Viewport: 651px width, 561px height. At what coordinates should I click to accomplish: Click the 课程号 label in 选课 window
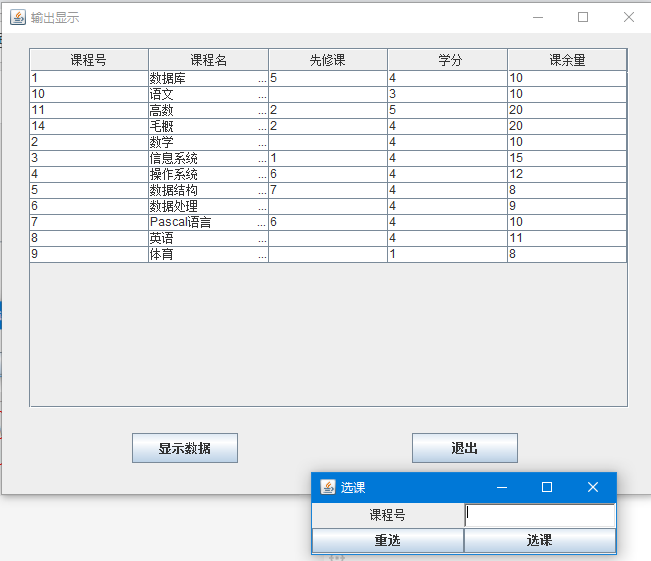tap(387, 515)
